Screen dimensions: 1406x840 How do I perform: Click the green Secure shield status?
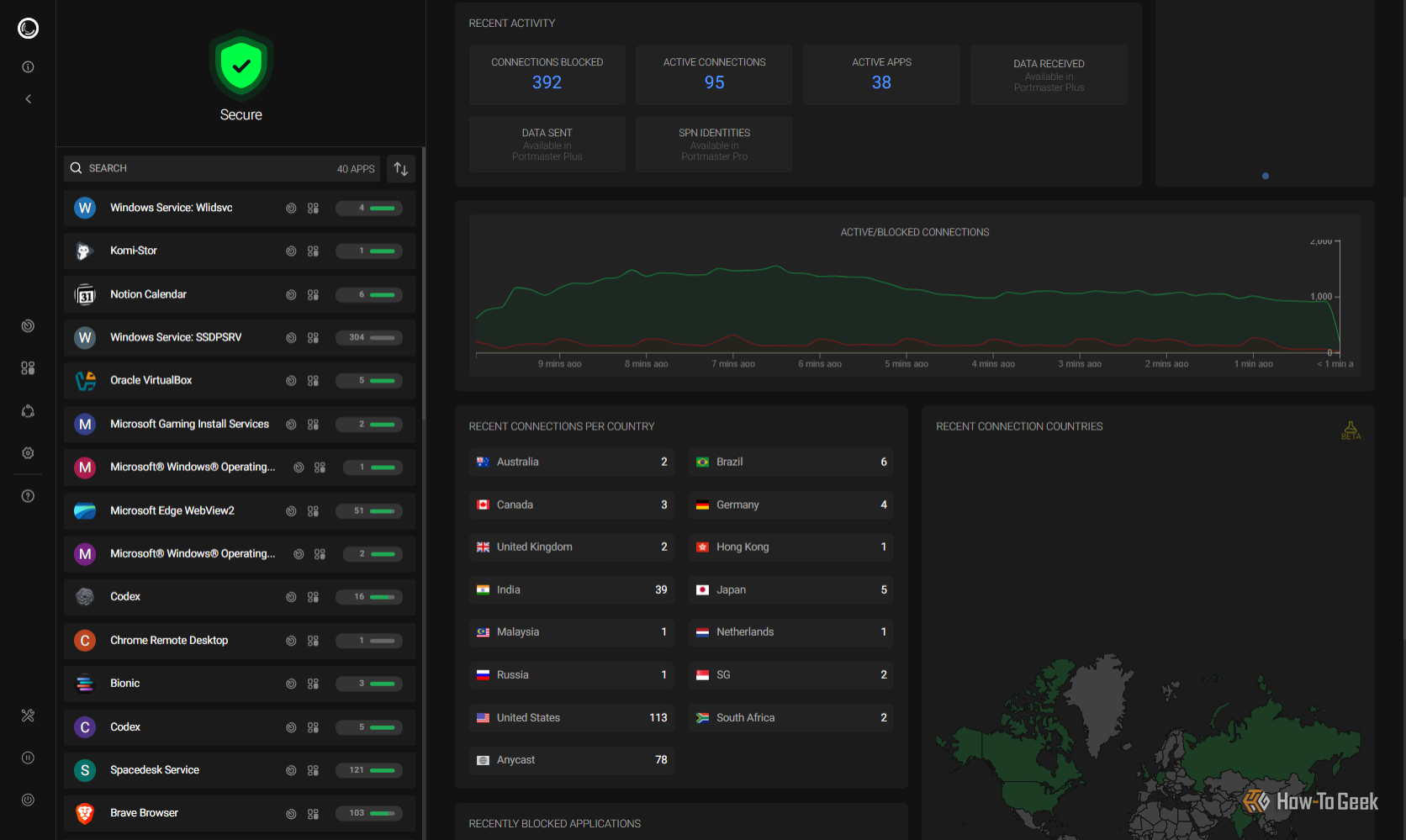[x=241, y=66]
